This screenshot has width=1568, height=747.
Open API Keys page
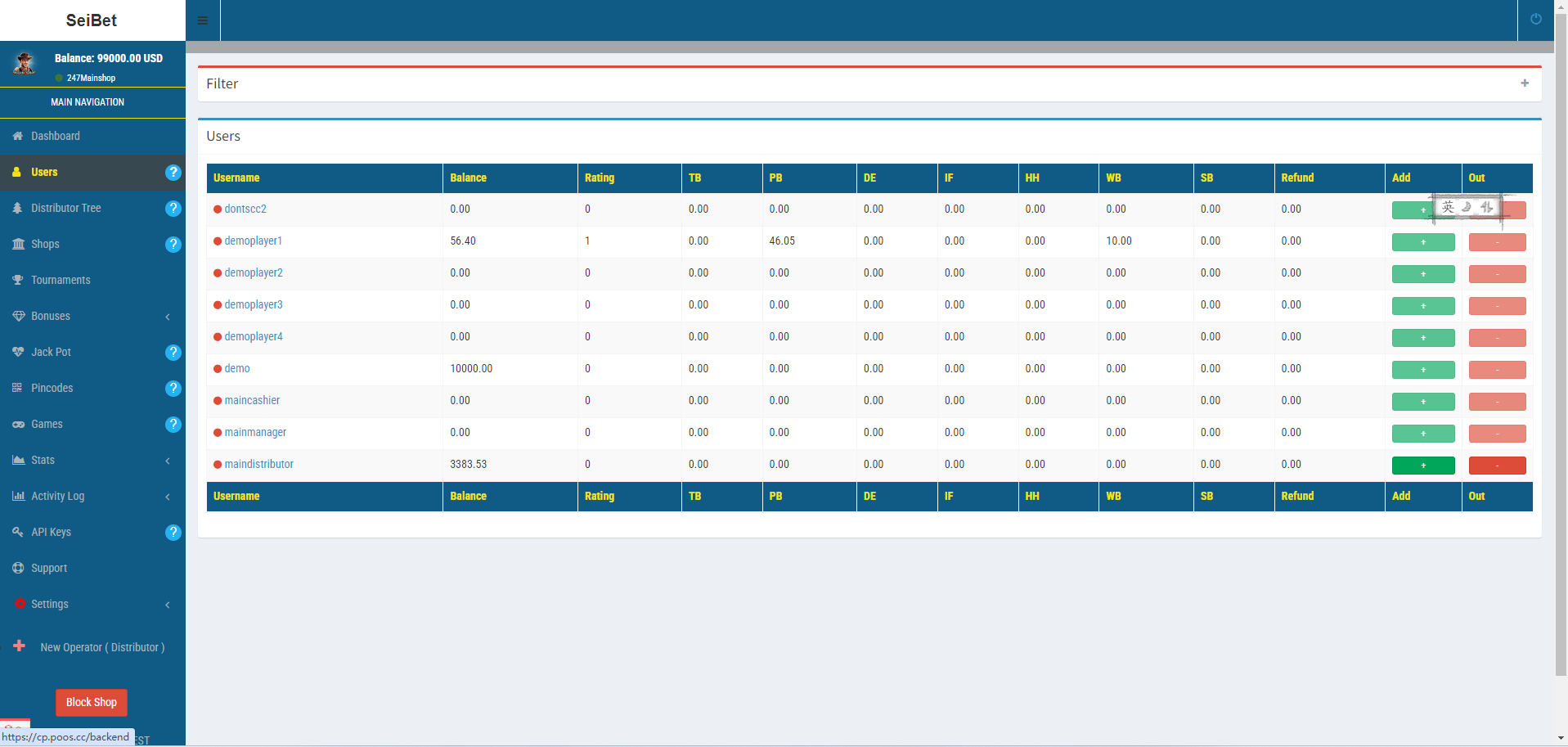[51, 532]
